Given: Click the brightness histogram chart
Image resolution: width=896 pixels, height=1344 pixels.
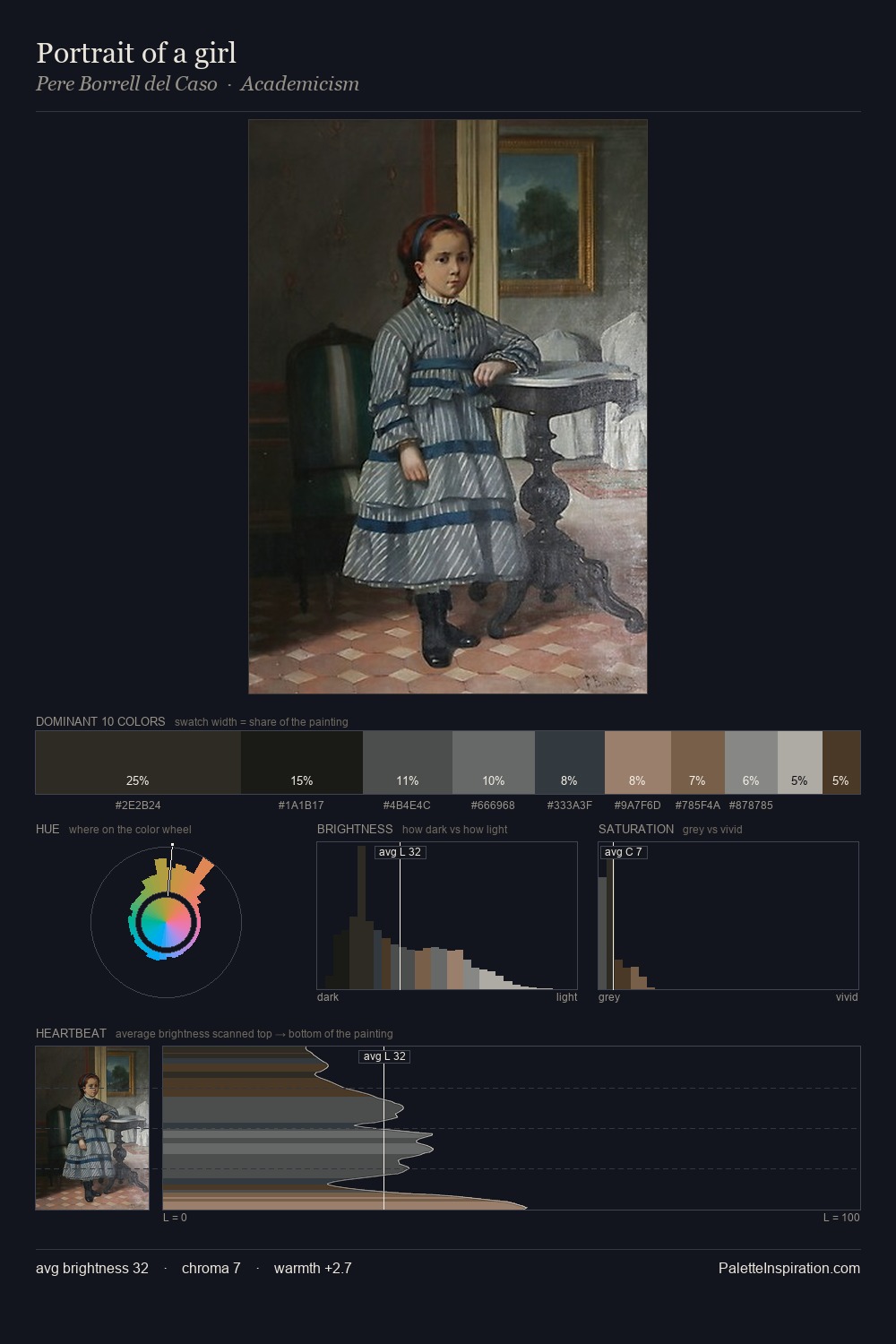Looking at the screenshot, I should tap(447, 916).
